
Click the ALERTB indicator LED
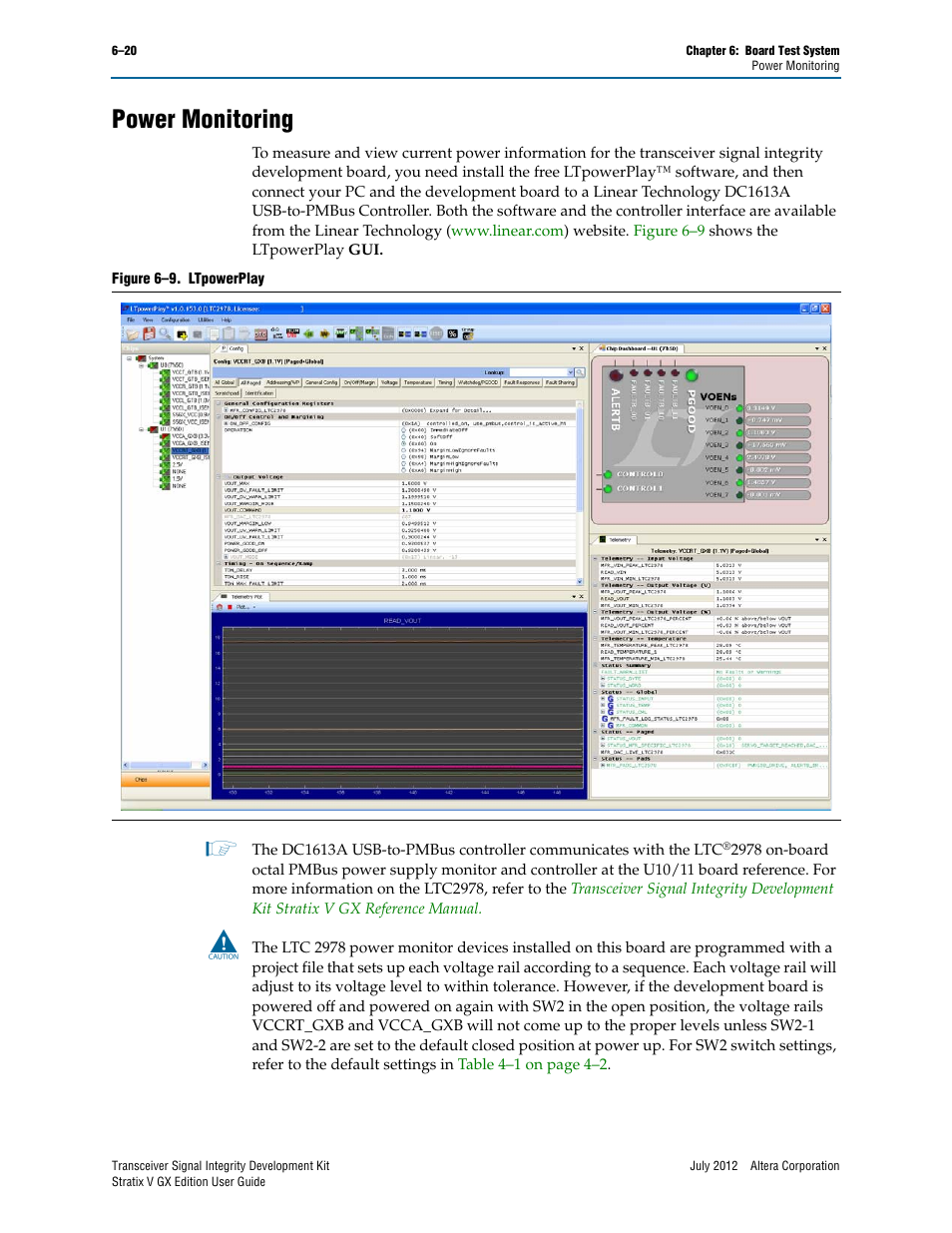[x=616, y=375]
